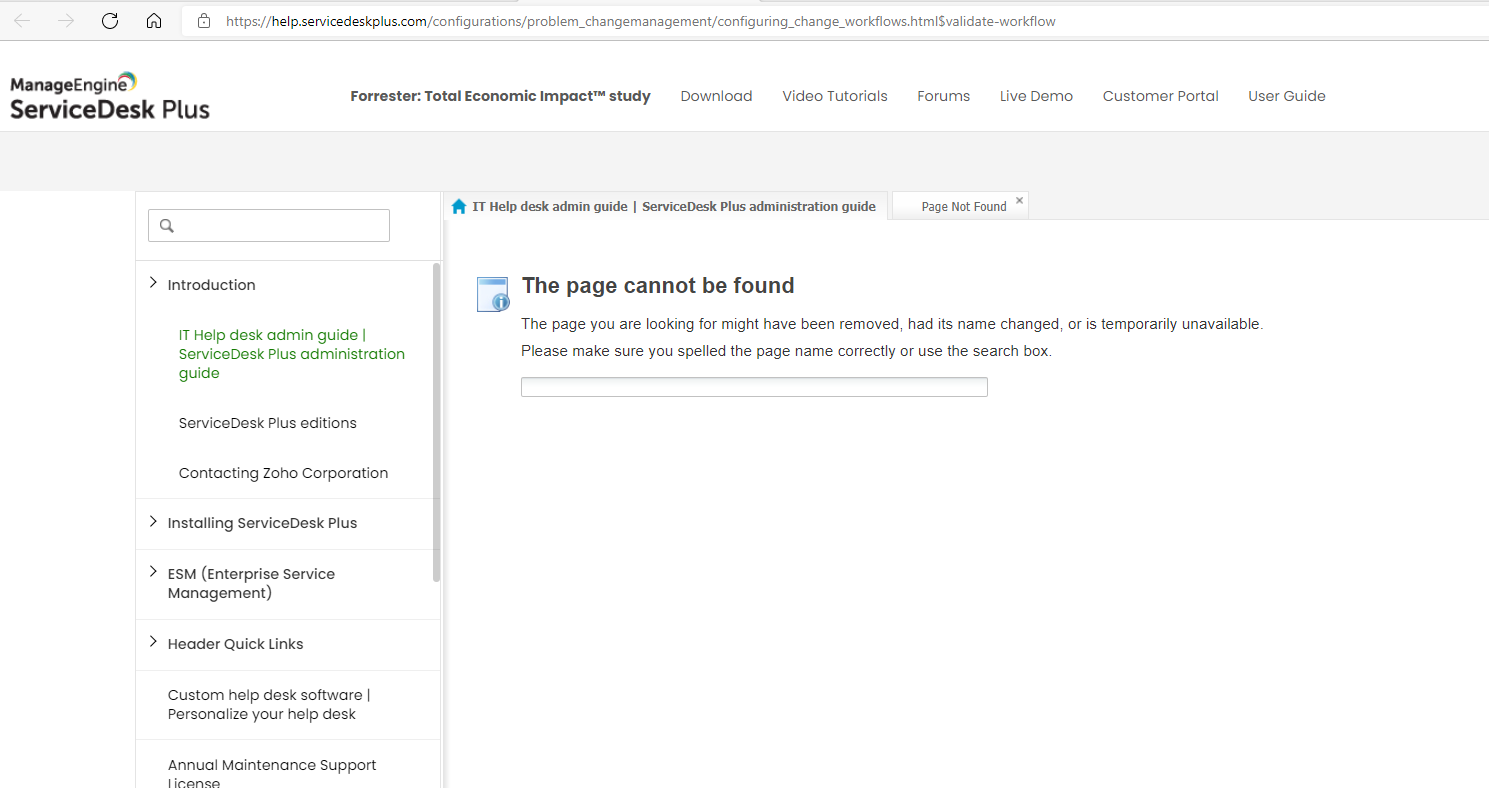Click the sidebar vertical scrollbar

tap(436, 421)
